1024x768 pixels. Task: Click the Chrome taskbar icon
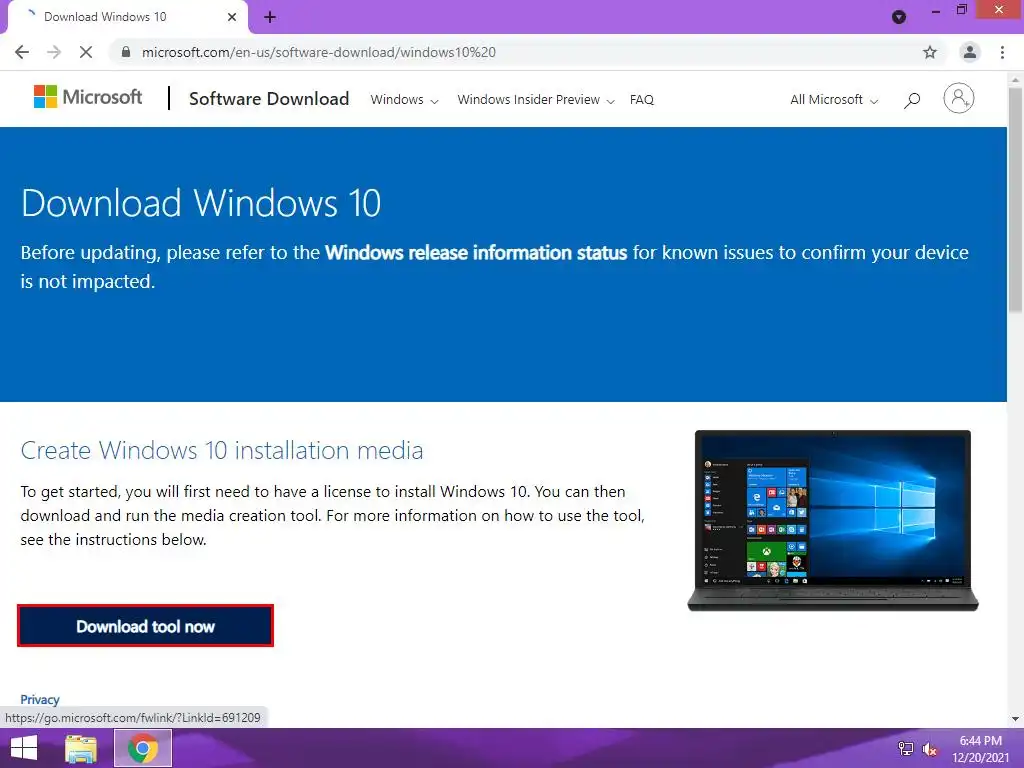click(x=143, y=748)
